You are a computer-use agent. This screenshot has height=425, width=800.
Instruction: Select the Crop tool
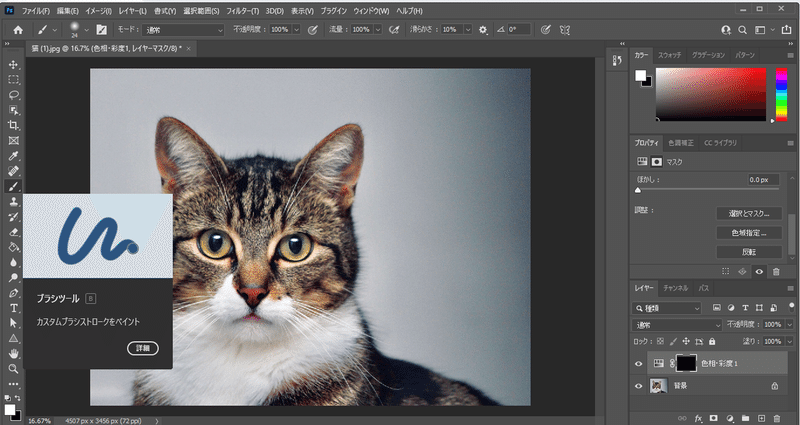14,125
